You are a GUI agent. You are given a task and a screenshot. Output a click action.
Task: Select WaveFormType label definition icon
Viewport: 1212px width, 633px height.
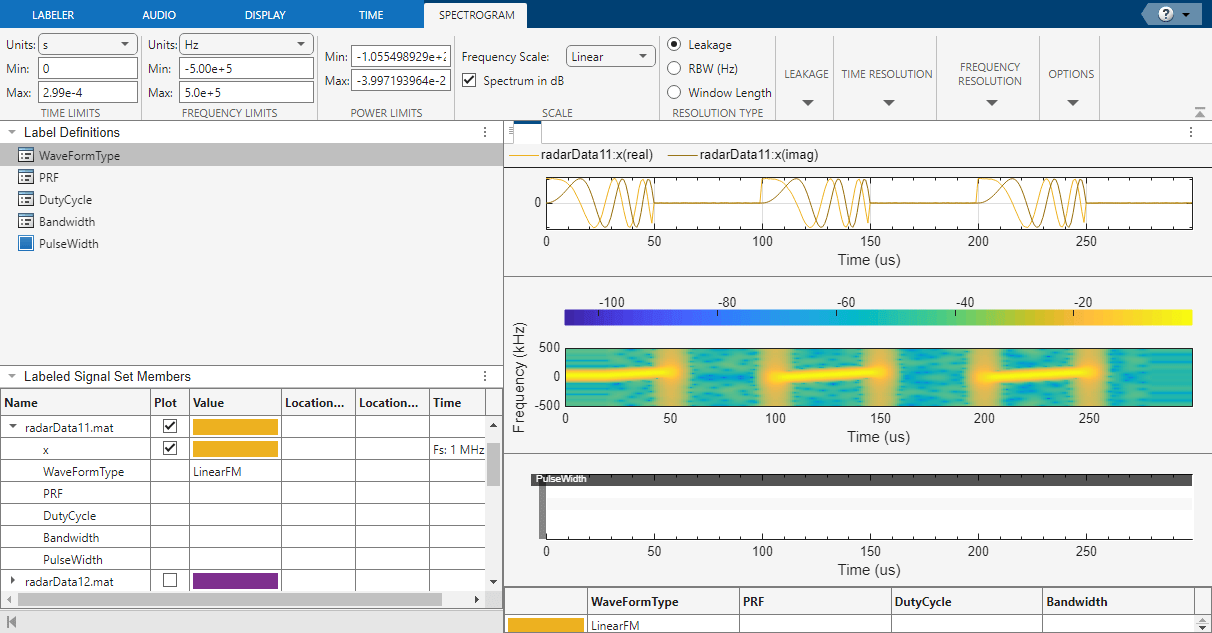(27, 156)
